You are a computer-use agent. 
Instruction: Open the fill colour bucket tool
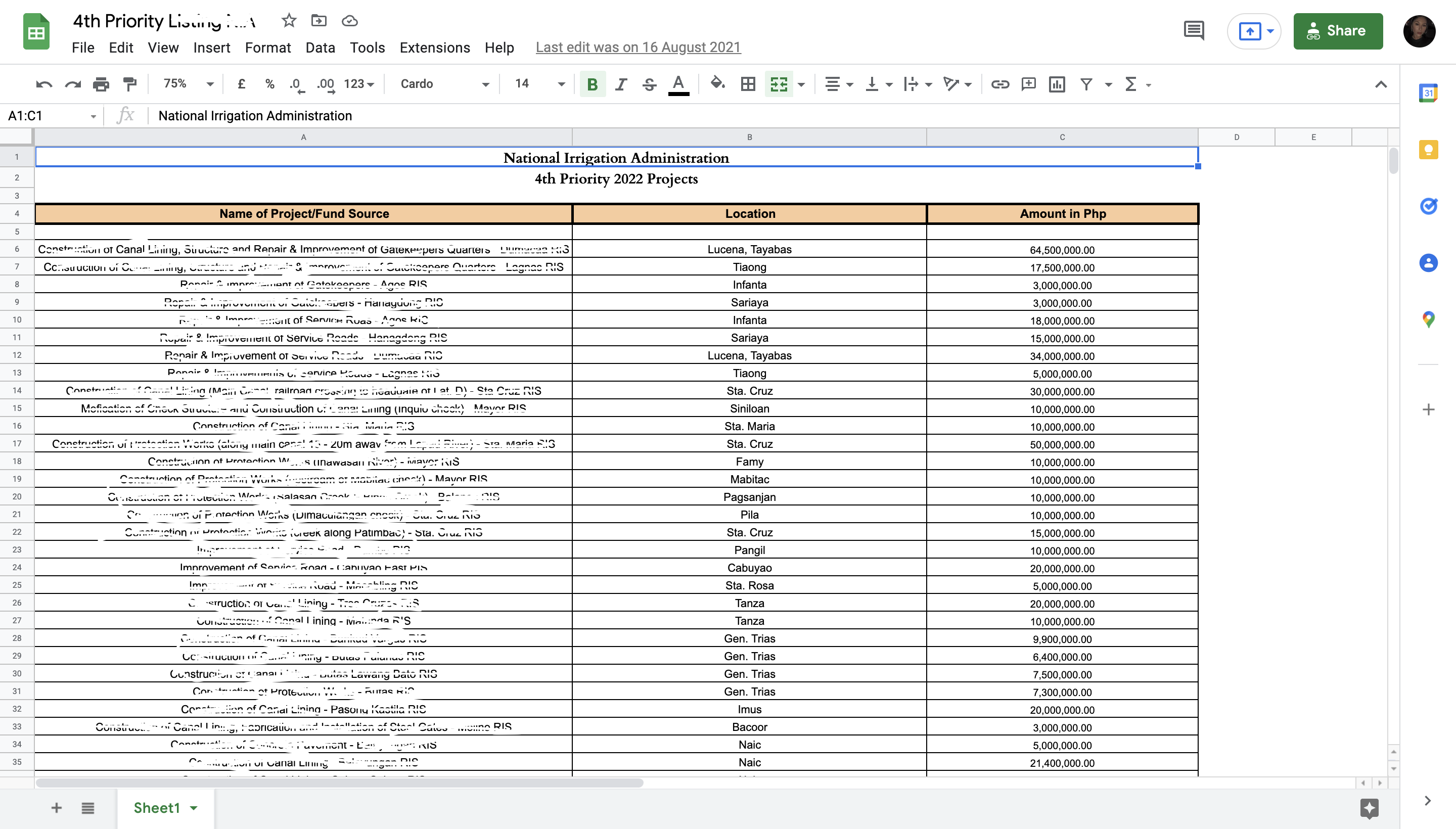(x=717, y=84)
